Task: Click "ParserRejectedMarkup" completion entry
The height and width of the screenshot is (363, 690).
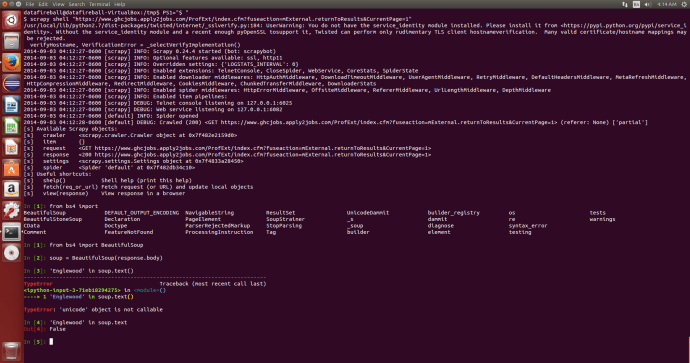Action: tap(218, 226)
